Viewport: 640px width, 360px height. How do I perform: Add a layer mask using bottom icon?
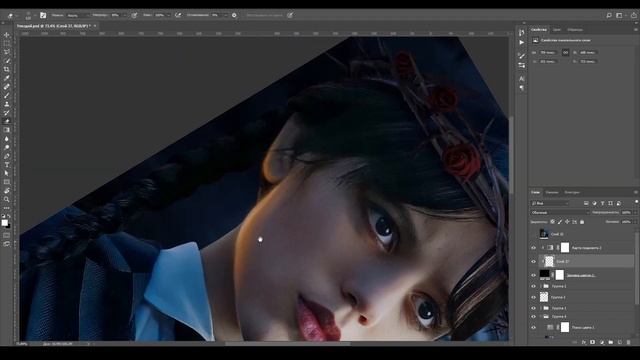click(592, 342)
